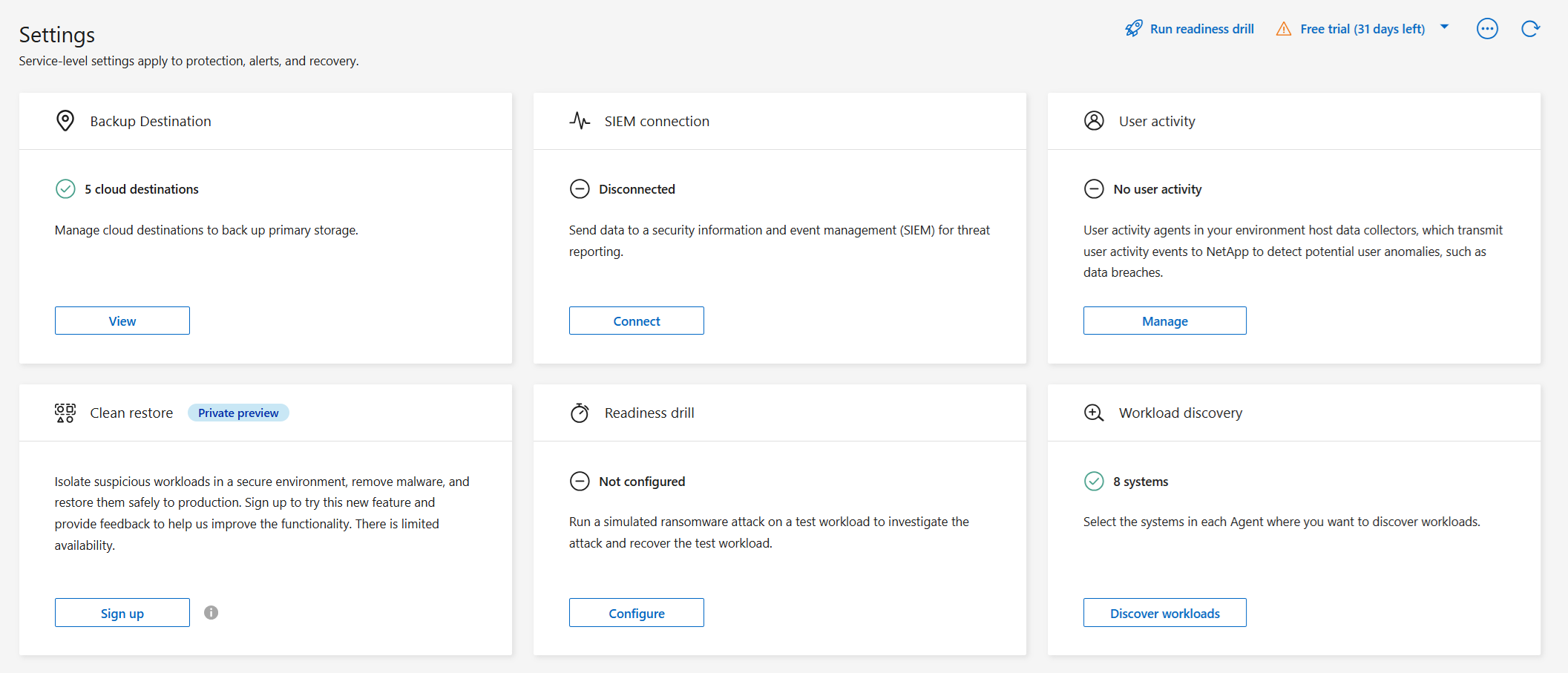1568x673 pixels.
Task: Click the Readiness drill stopwatch icon
Action: coord(580,413)
